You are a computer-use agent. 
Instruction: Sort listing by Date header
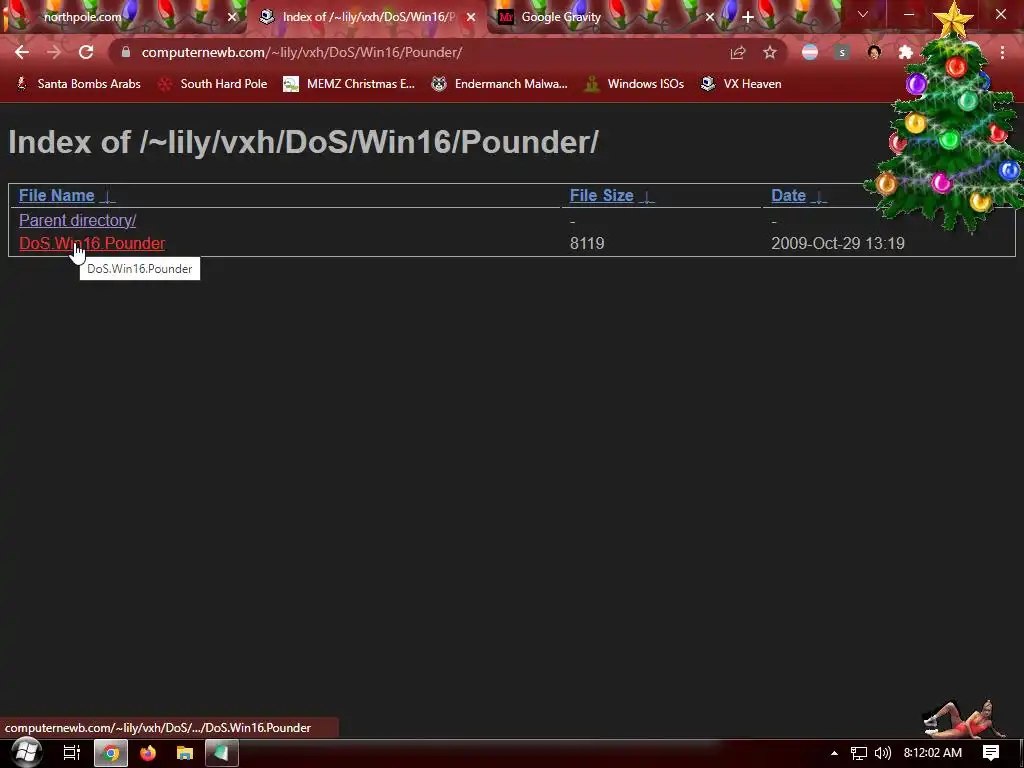click(788, 195)
